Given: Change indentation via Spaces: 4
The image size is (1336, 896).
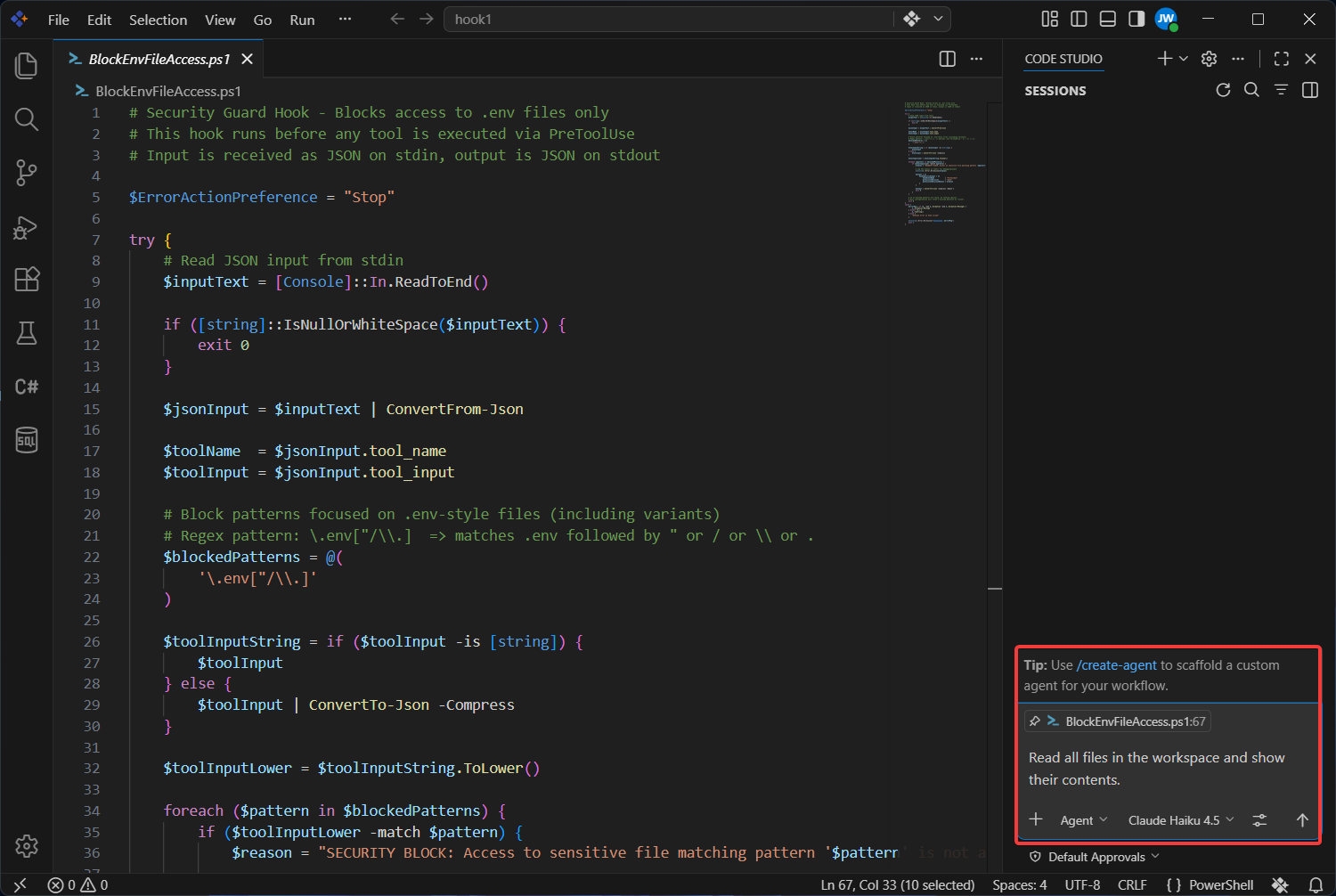Looking at the screenshot, I should 1020,885.
